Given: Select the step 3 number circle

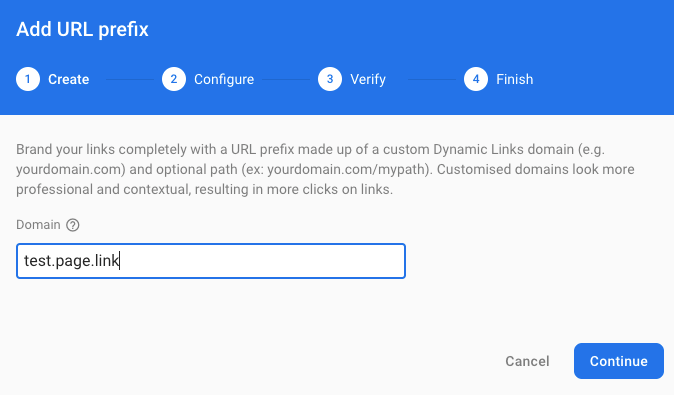Looking at the screenshot, I should (x=330, y=79).
